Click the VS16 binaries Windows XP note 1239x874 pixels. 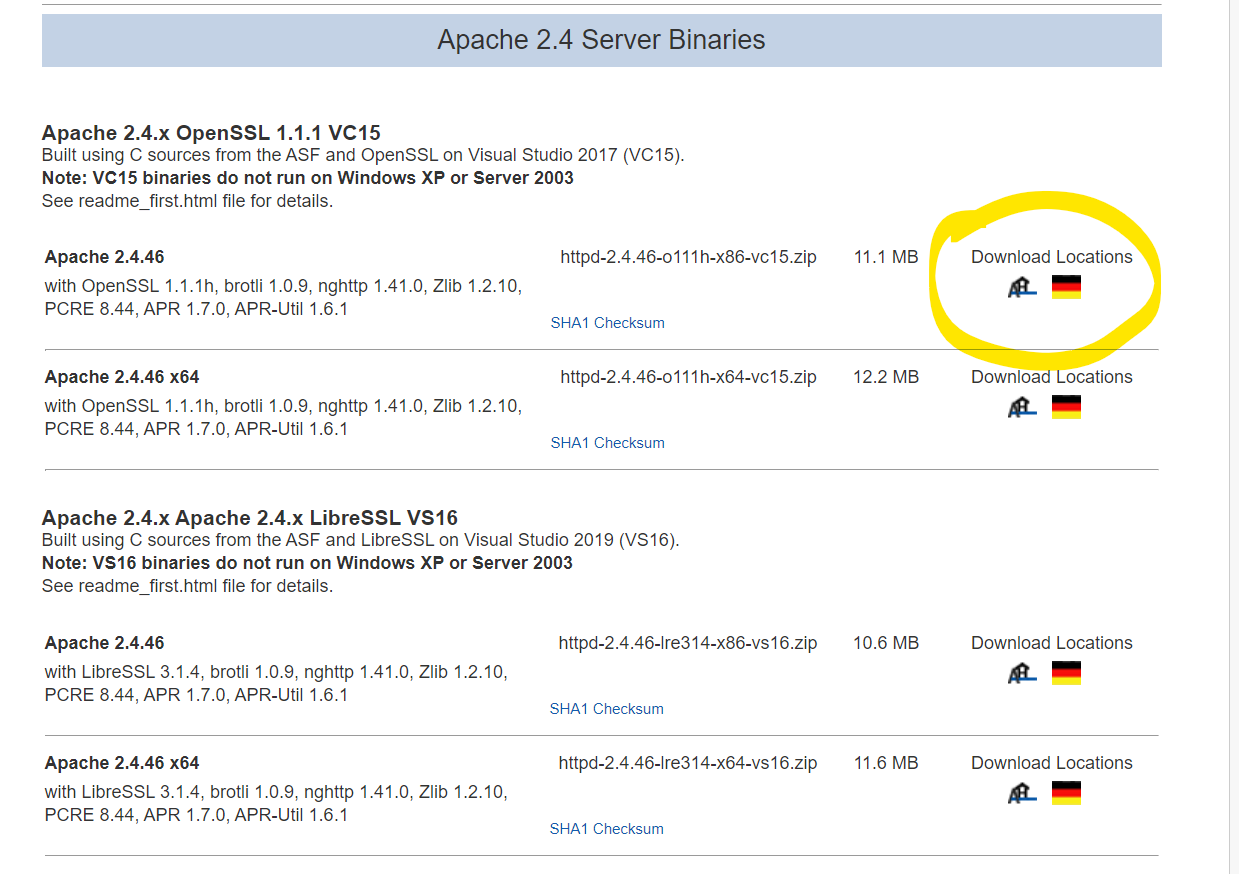pyautogui.click(x=307, y=563)
